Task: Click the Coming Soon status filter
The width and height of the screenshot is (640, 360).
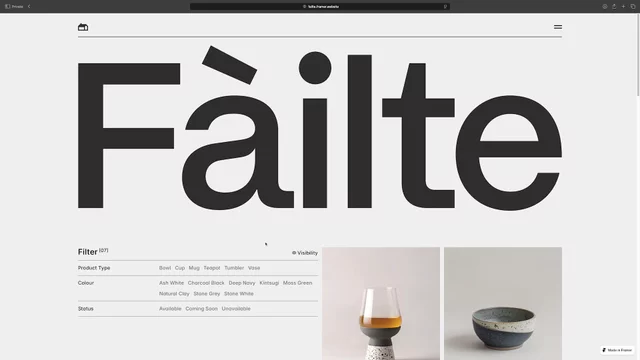Action: point(201,309)
